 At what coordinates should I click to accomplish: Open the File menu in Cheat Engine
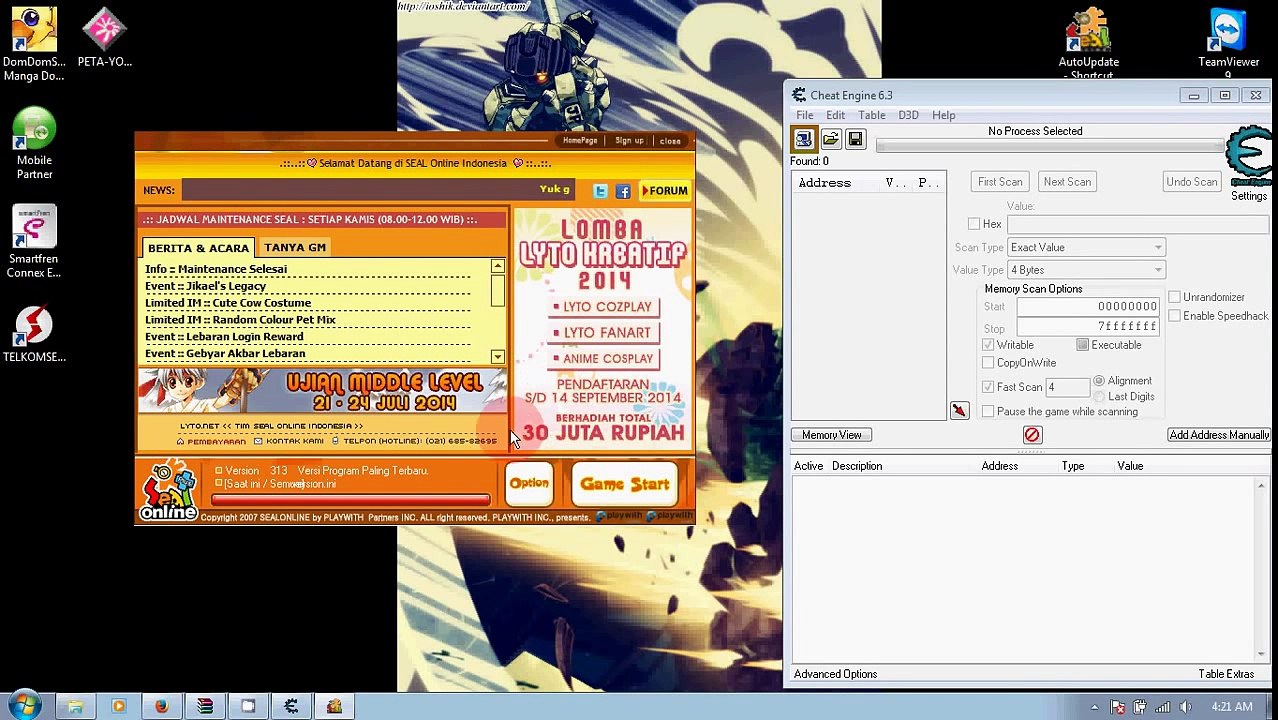pos(805,115)
